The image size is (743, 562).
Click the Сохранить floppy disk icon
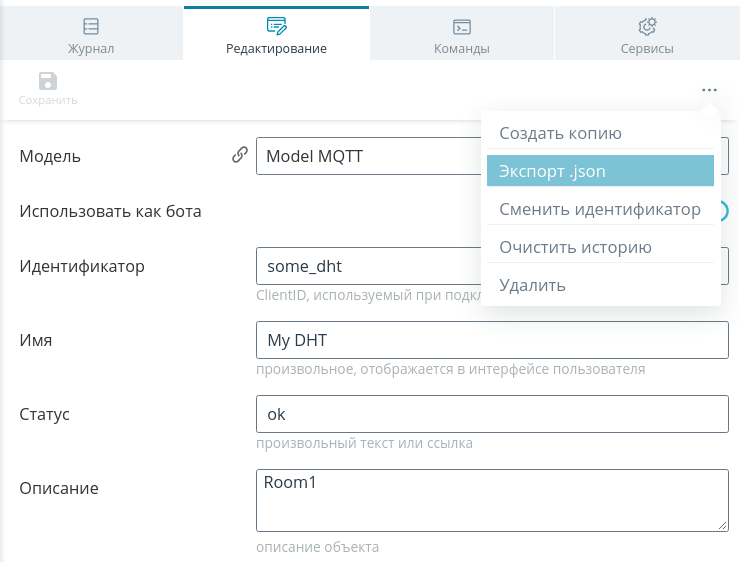pos(48,81)
